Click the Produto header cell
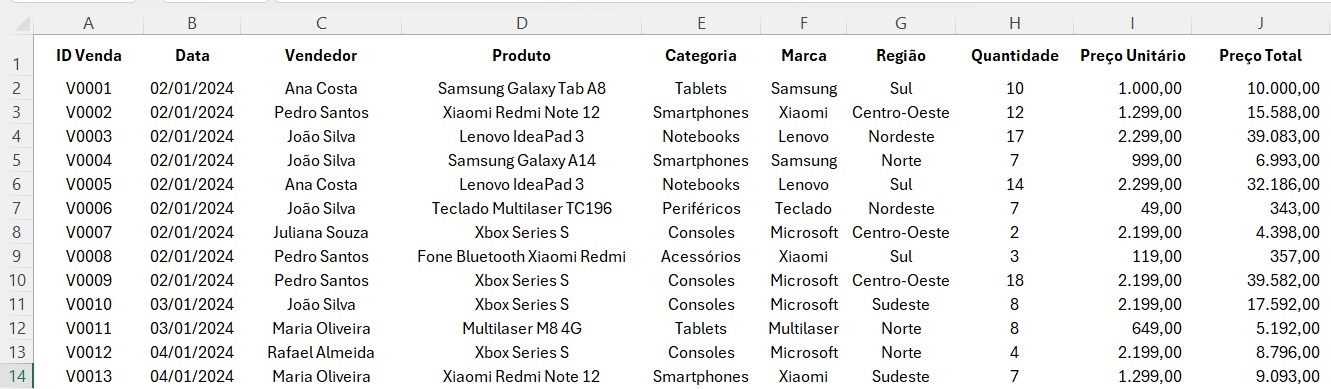The width and height of the screenshot is (1331, 389). (521, 56)
